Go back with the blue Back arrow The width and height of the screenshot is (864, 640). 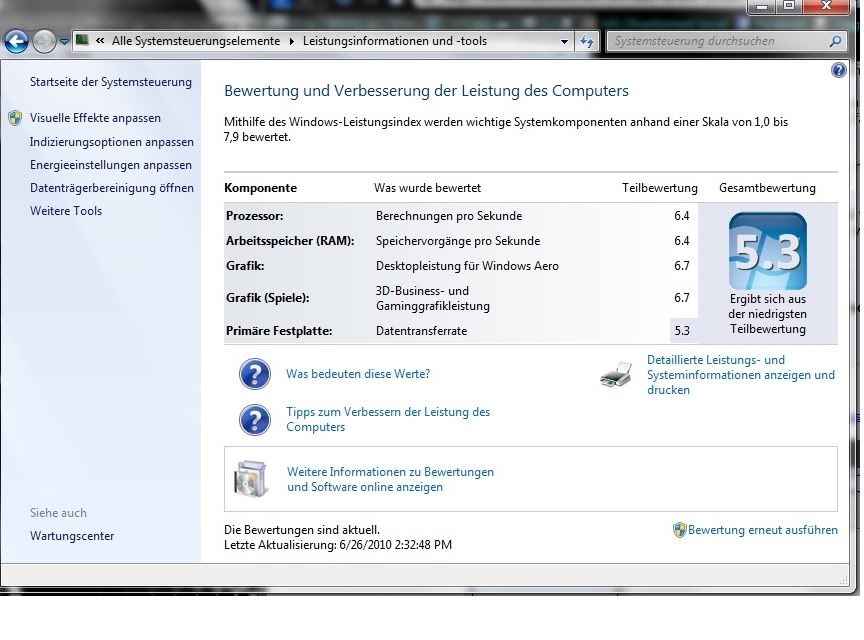(x=16, y=41)
